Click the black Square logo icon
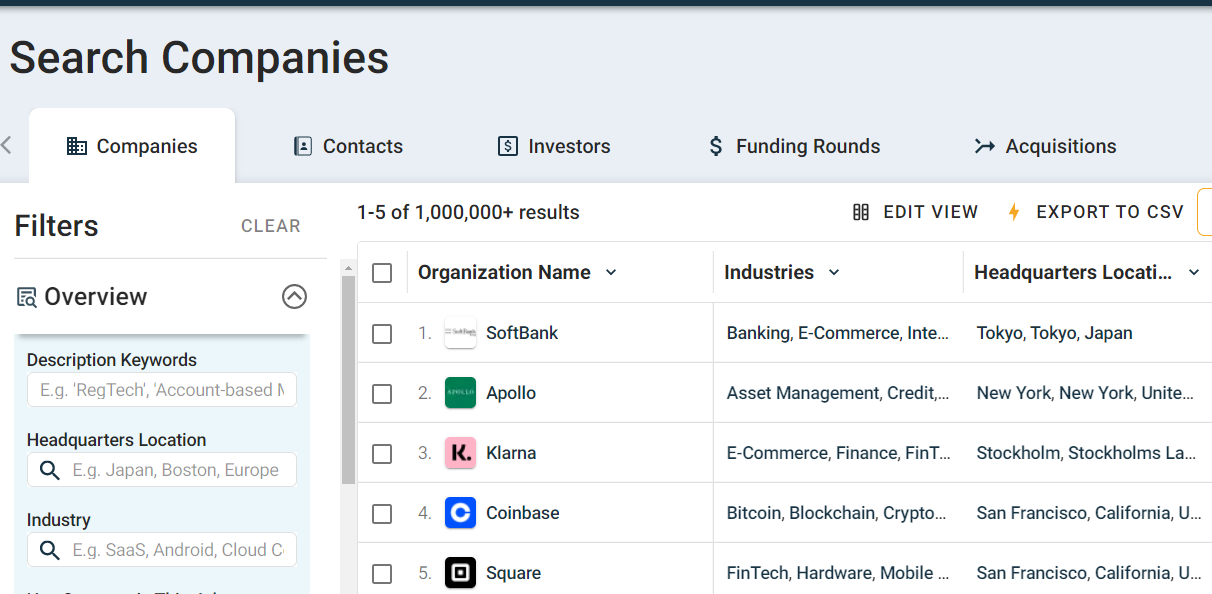Viewport: 1212px width, 594px height. (460, 573)
